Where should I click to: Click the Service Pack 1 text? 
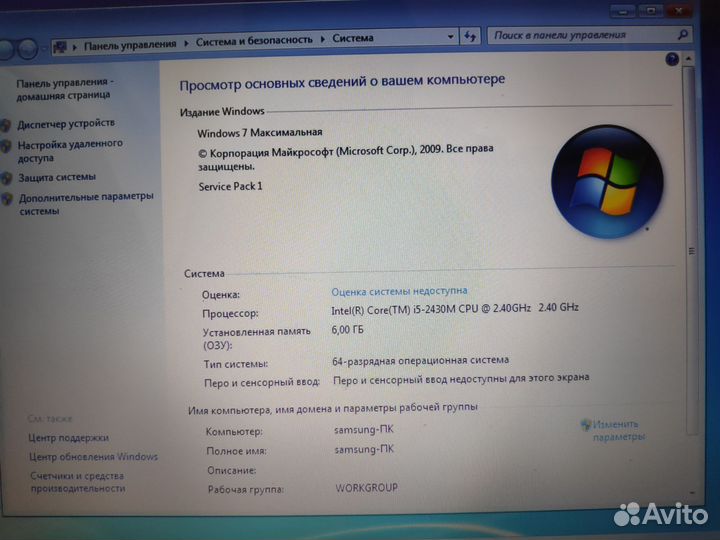tap(231, 186)
